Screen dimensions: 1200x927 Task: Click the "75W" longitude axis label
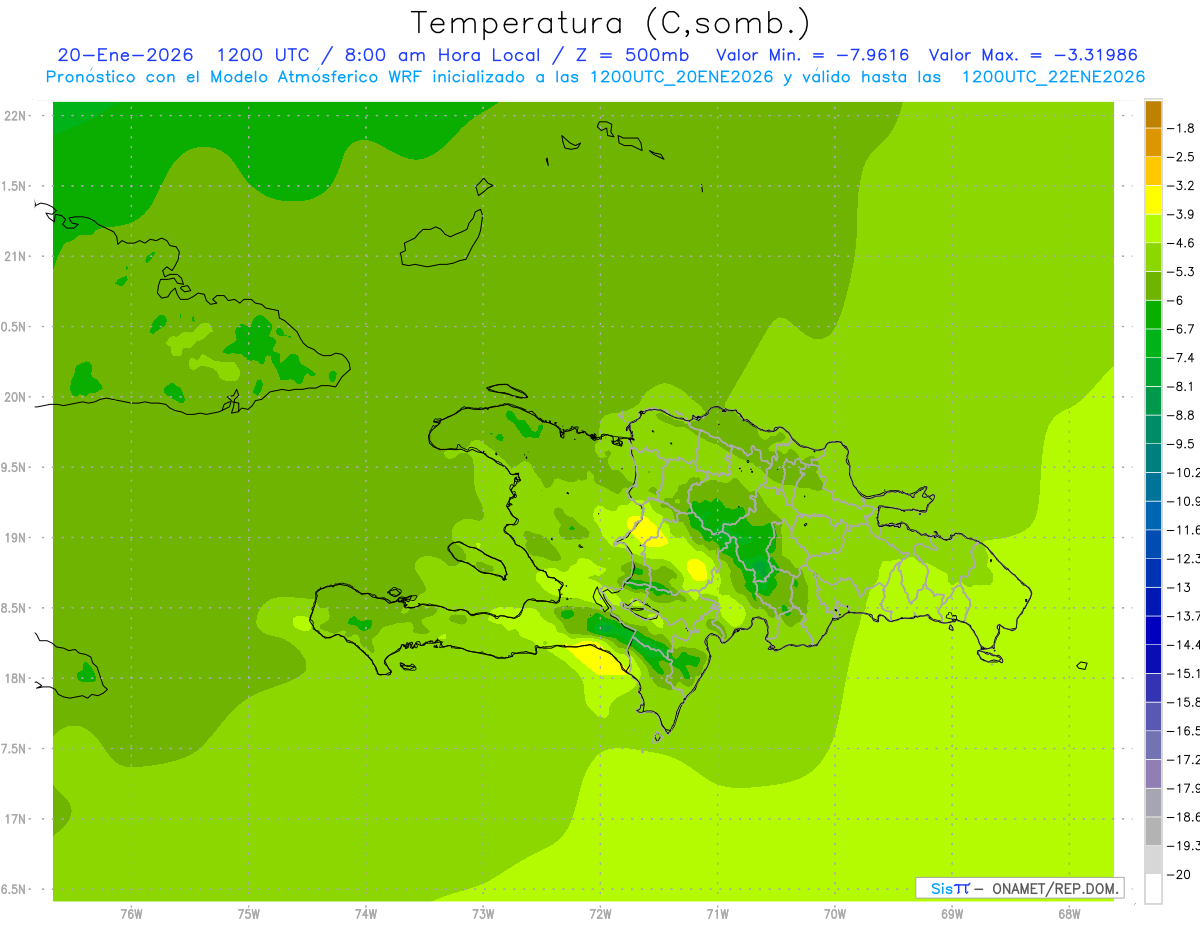(x=249, y=913)
